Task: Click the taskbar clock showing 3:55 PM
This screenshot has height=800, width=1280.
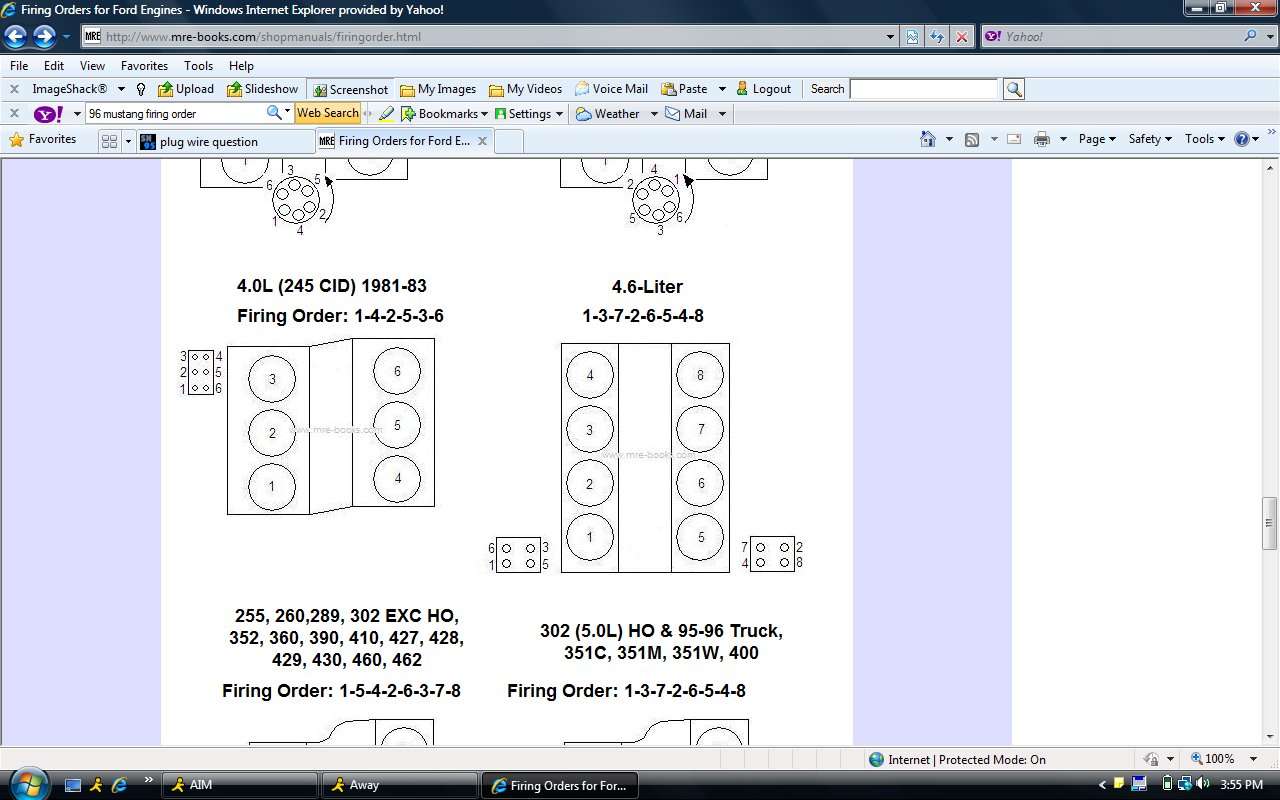Action: pyautogui.click(x=1242, y=785)
